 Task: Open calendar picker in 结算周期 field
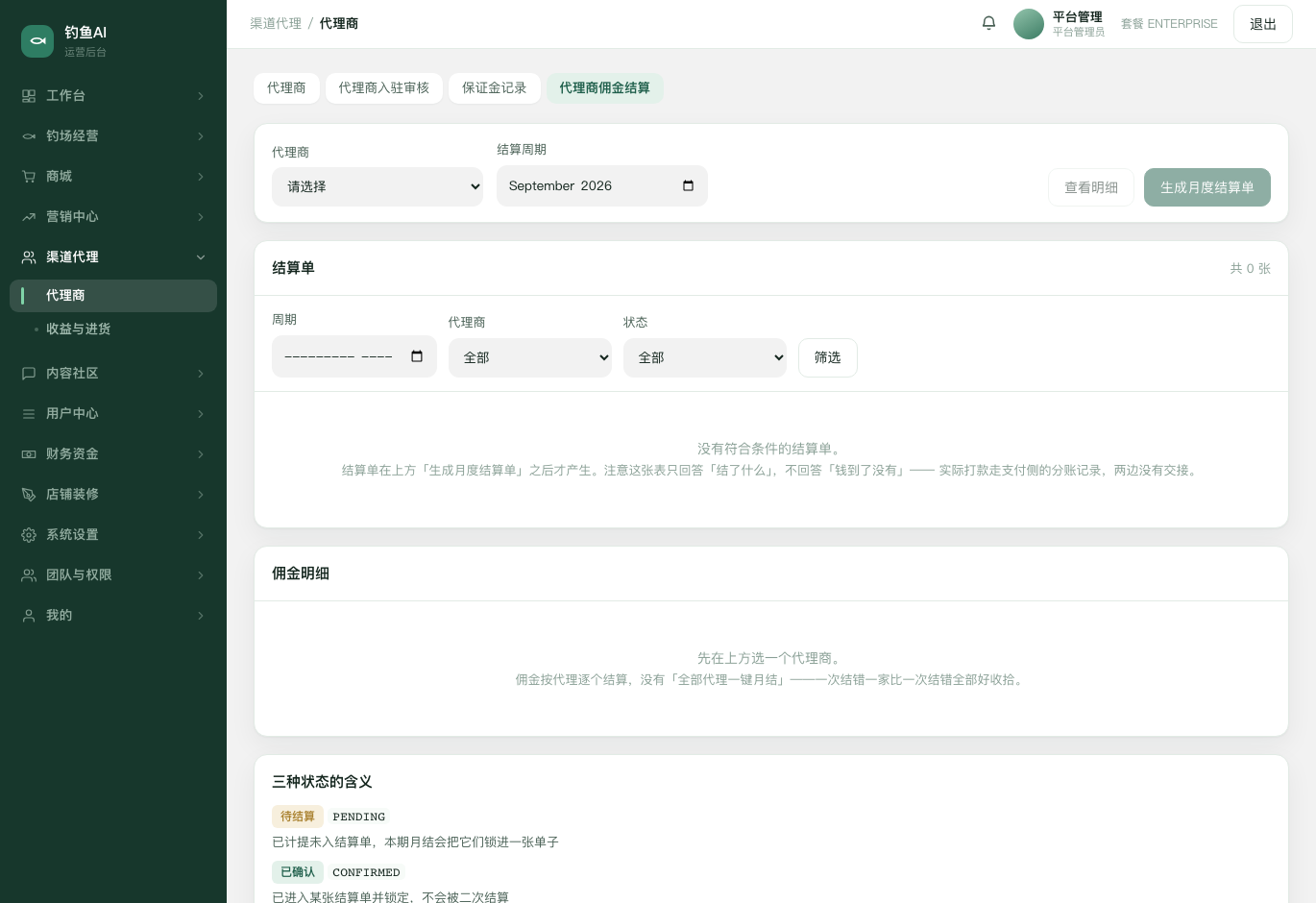[688, 185]
